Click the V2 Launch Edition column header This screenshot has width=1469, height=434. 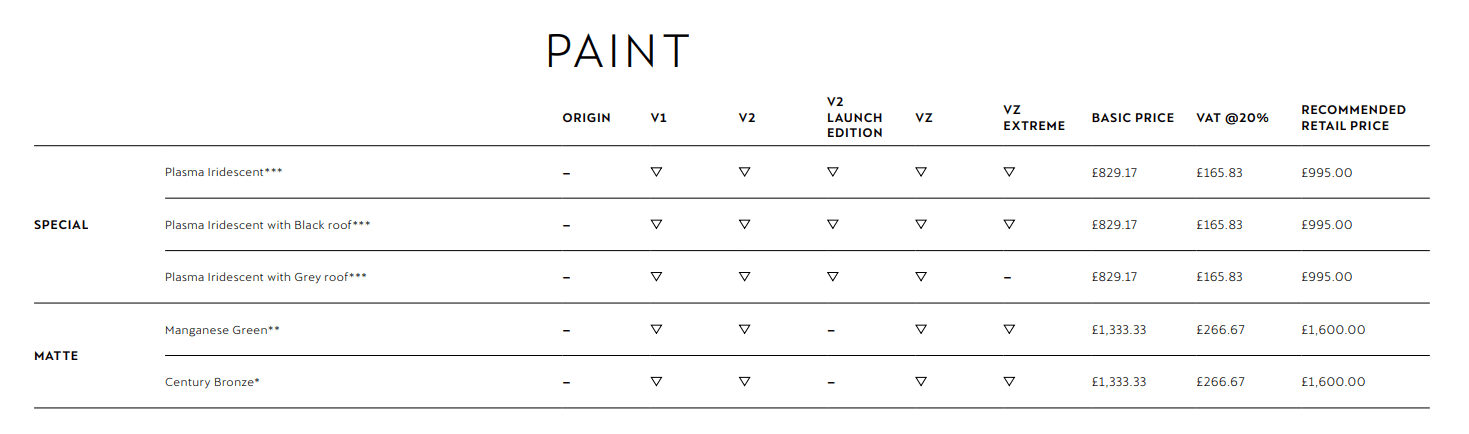click(x=855, y=117)
